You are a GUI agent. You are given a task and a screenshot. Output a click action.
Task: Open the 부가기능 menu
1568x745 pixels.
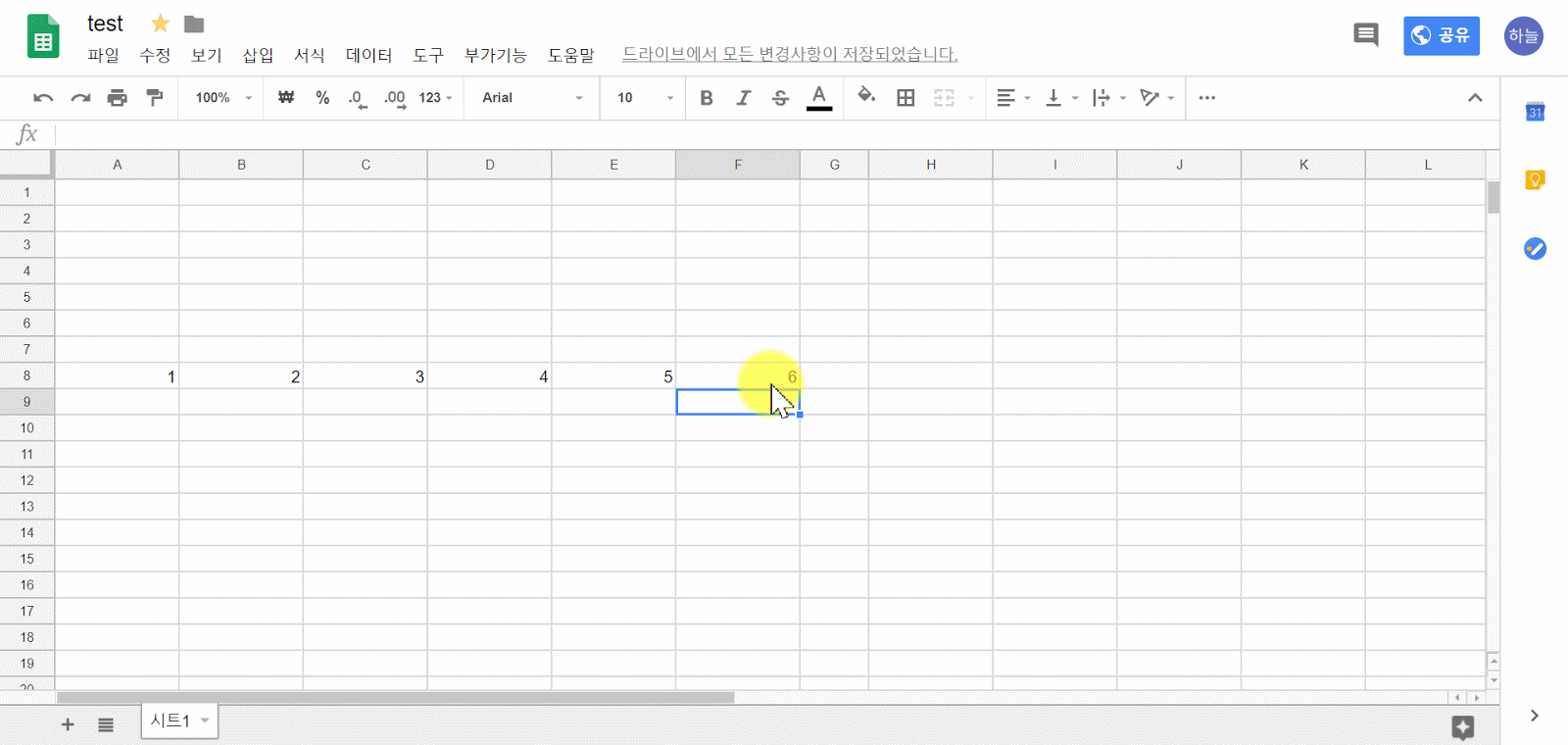[x=495, y=55]
